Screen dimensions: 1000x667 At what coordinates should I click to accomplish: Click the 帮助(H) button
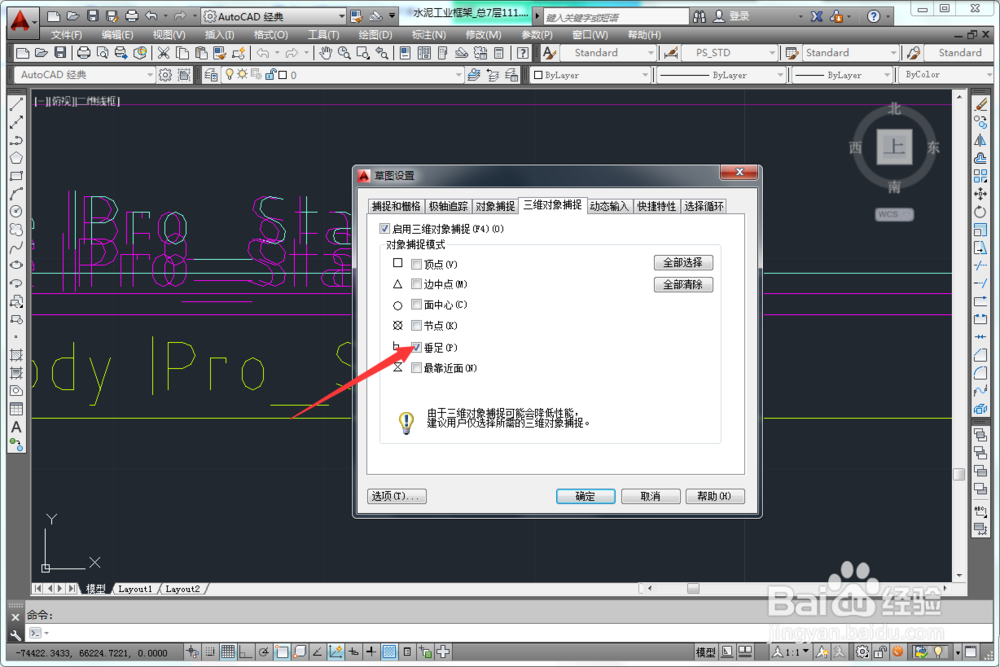point(715,496)
